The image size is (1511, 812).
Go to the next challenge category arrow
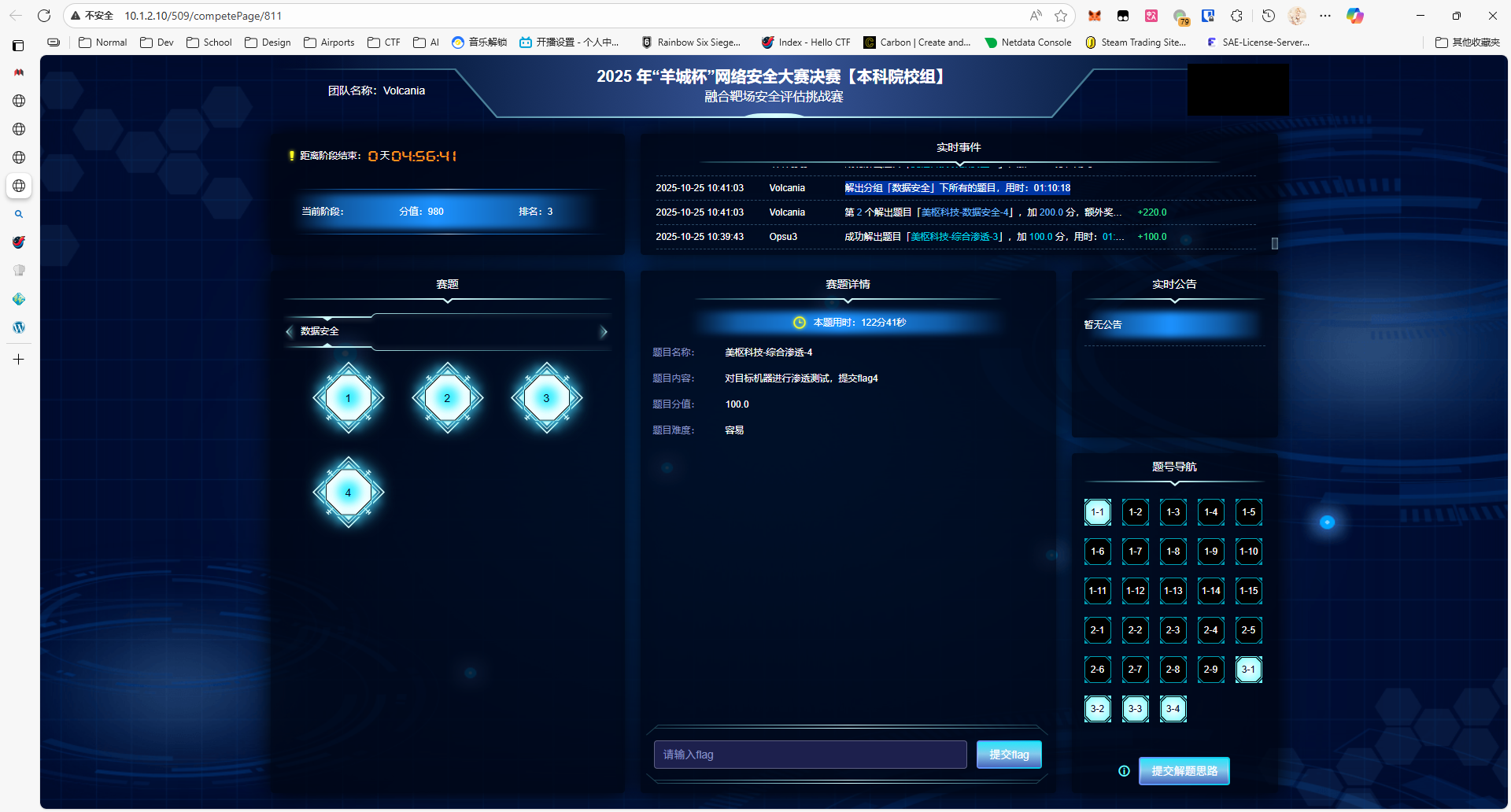pos(604,332)
